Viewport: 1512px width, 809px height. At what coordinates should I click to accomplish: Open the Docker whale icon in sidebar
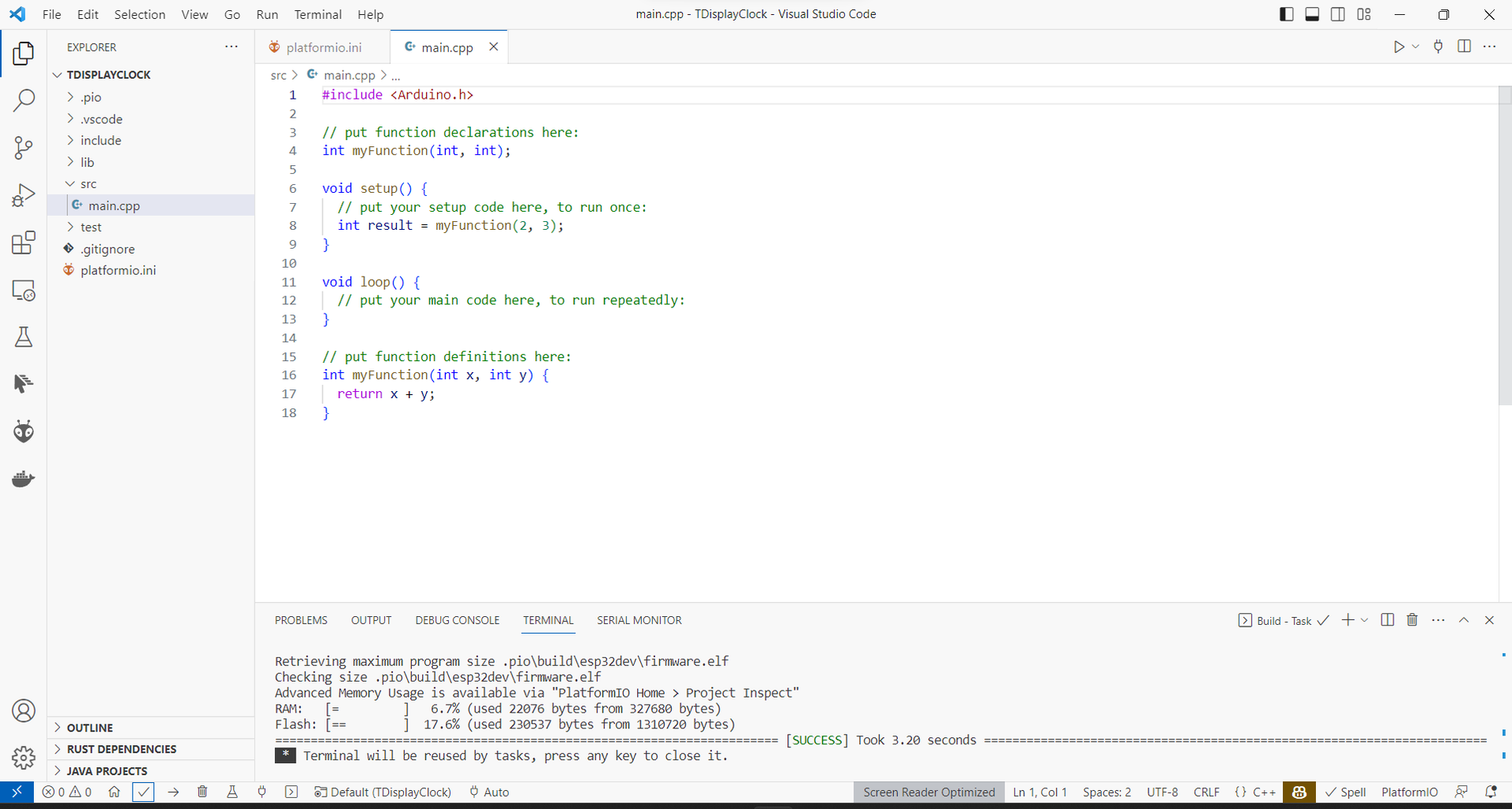(23, 478)
